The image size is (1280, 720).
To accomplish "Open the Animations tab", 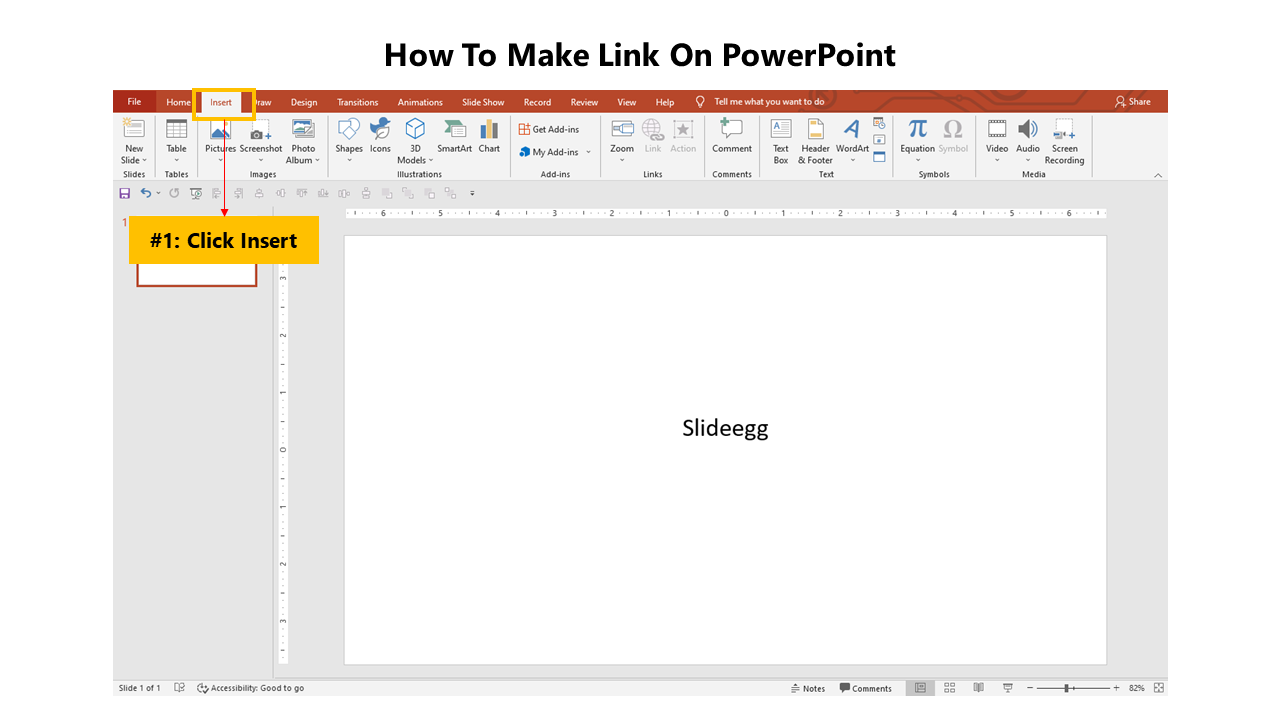I will click(x=420, y=102).
